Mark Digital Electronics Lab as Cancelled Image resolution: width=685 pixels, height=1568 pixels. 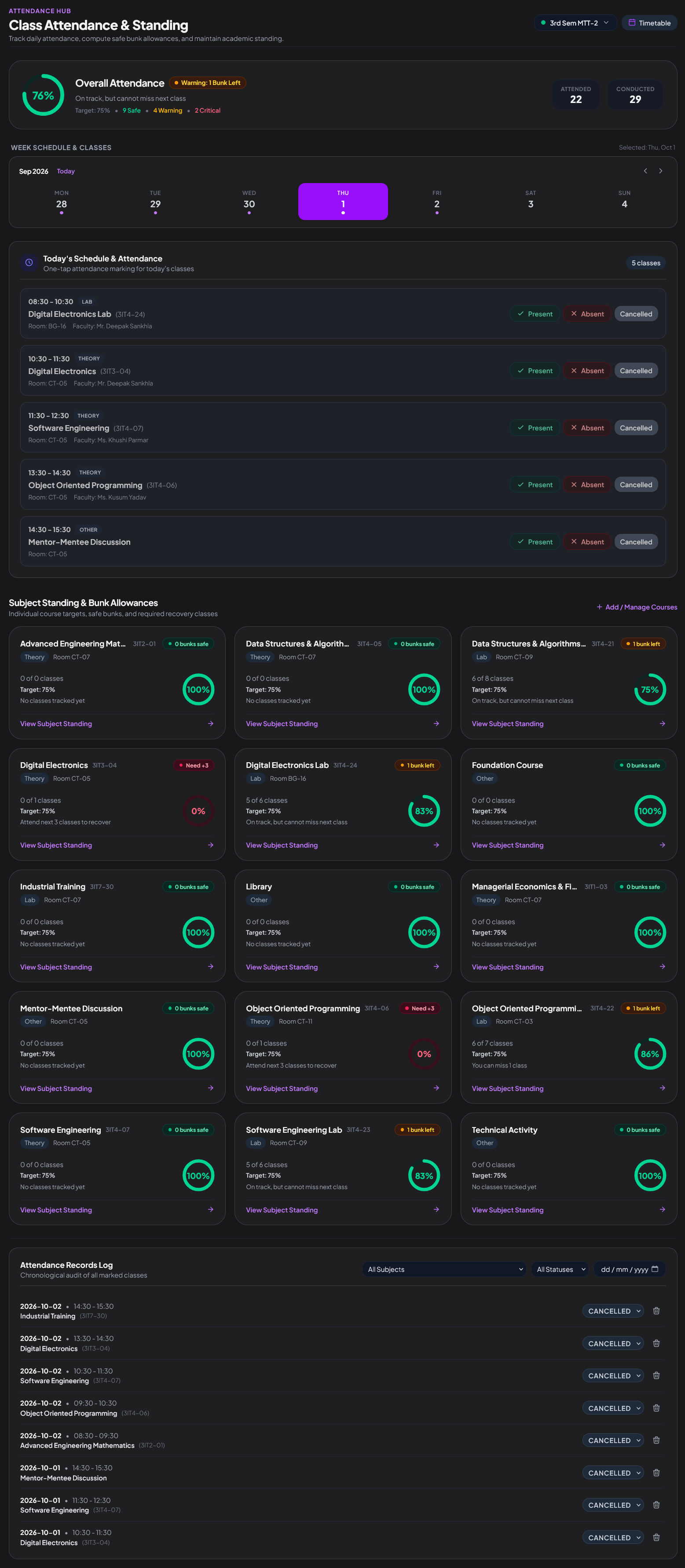[636, 314]
